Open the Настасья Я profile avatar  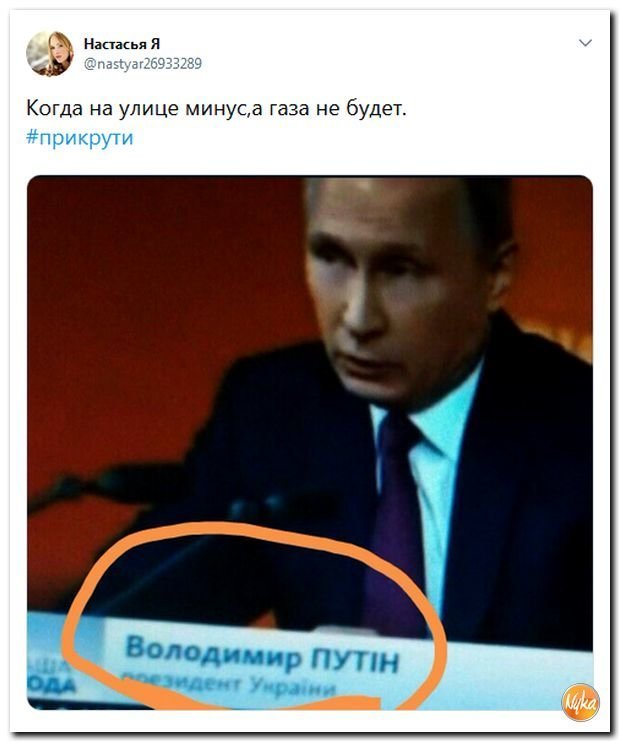pyautogui.click(x=50, y=53)
